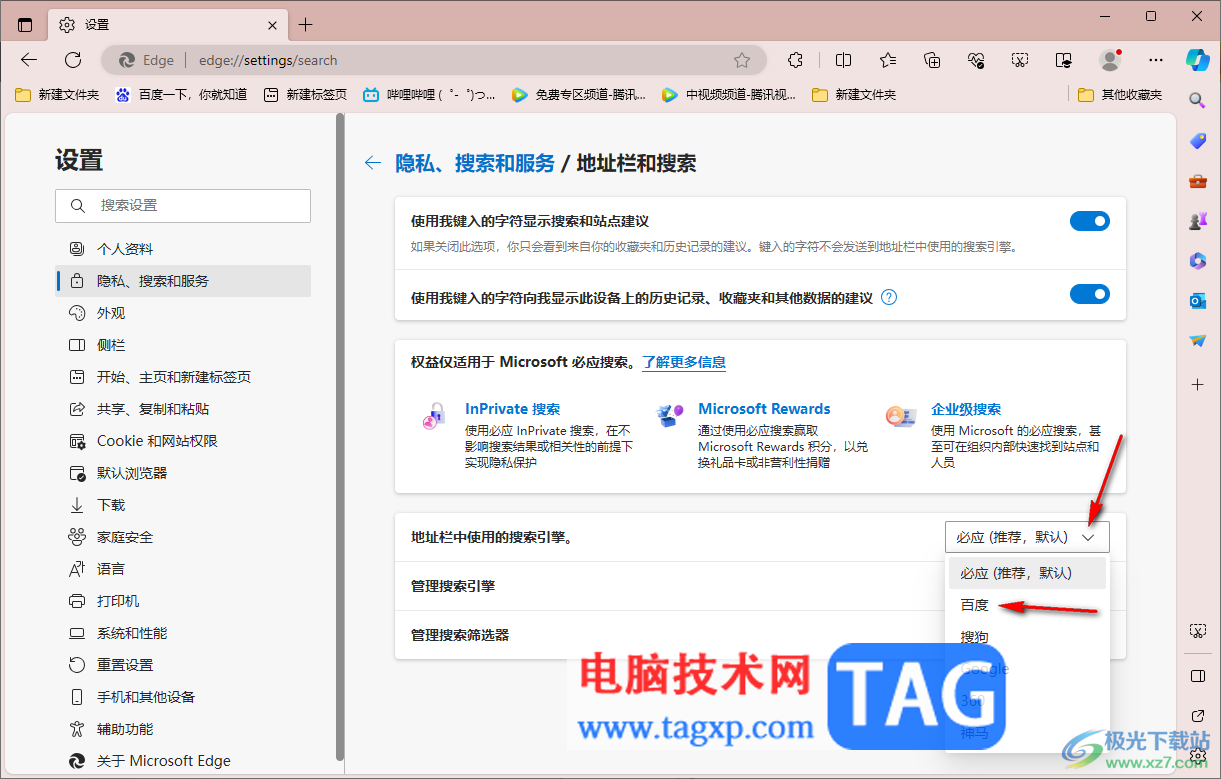This screenshot has height=779, width=1221.
Task: Open 重置设置 section
Action: (183, 665)
